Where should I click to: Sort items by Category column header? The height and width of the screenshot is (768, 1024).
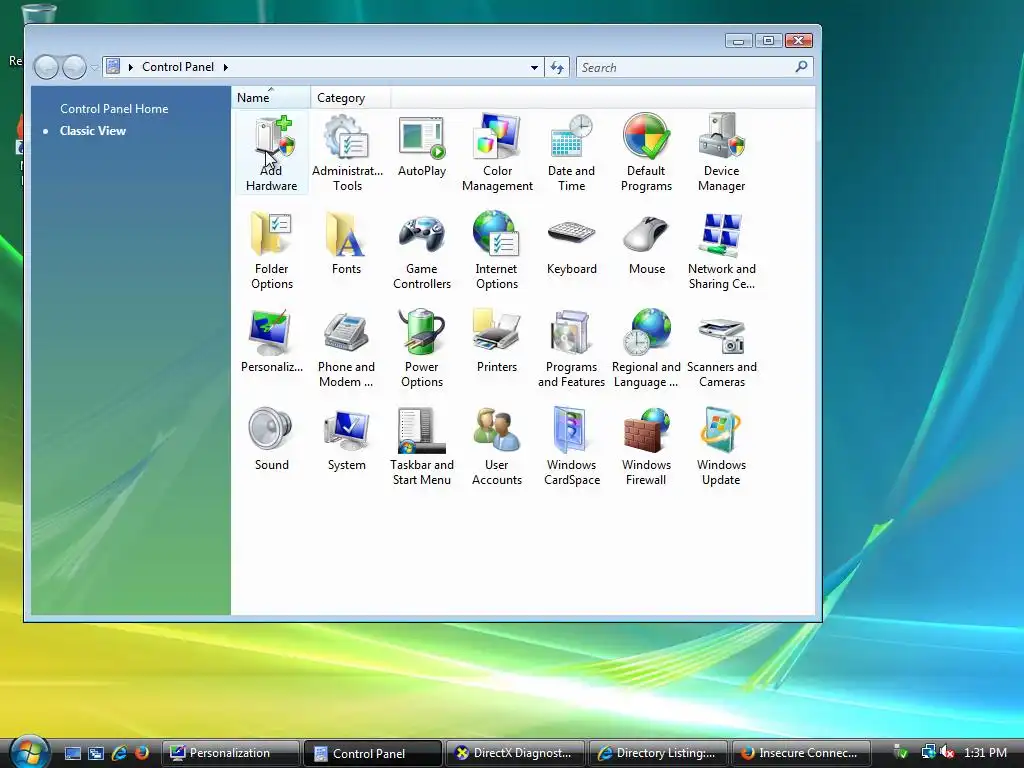coord(351,97)
